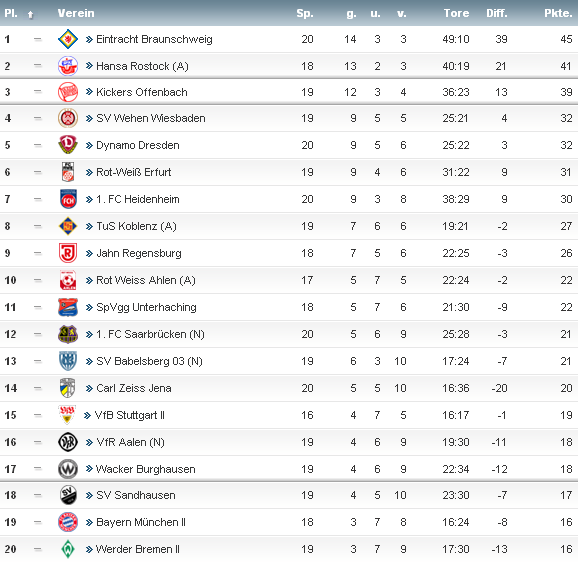Open the SpVgg Unterhaching team page

pyautogui.click(x=146, y=307)
